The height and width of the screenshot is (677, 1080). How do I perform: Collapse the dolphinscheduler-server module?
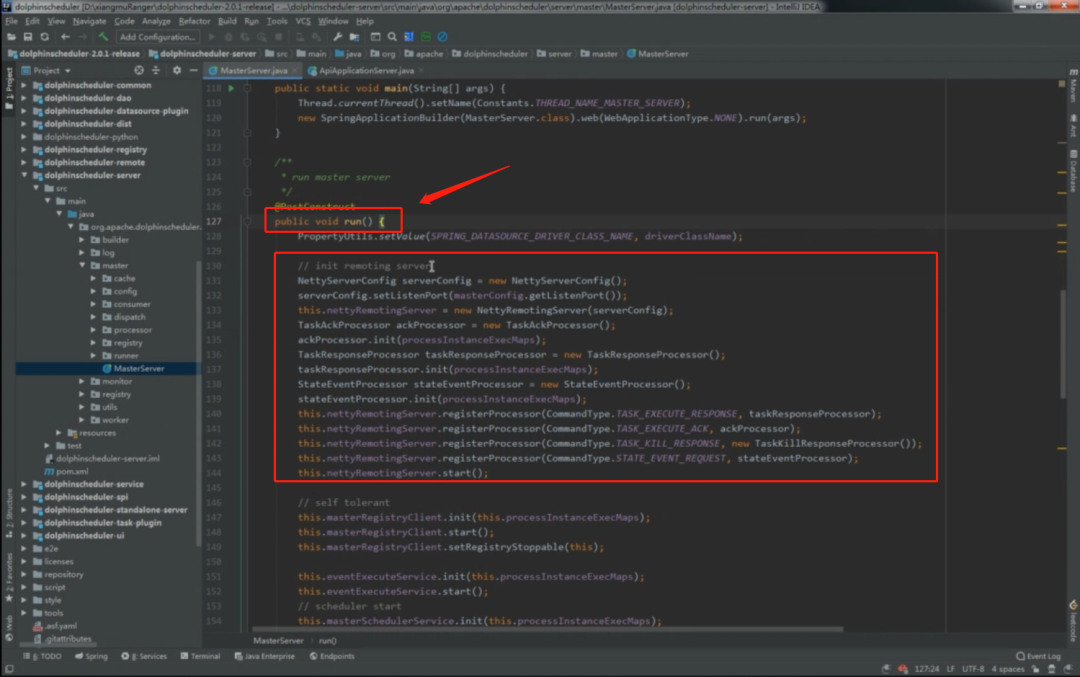click(24, 175)
